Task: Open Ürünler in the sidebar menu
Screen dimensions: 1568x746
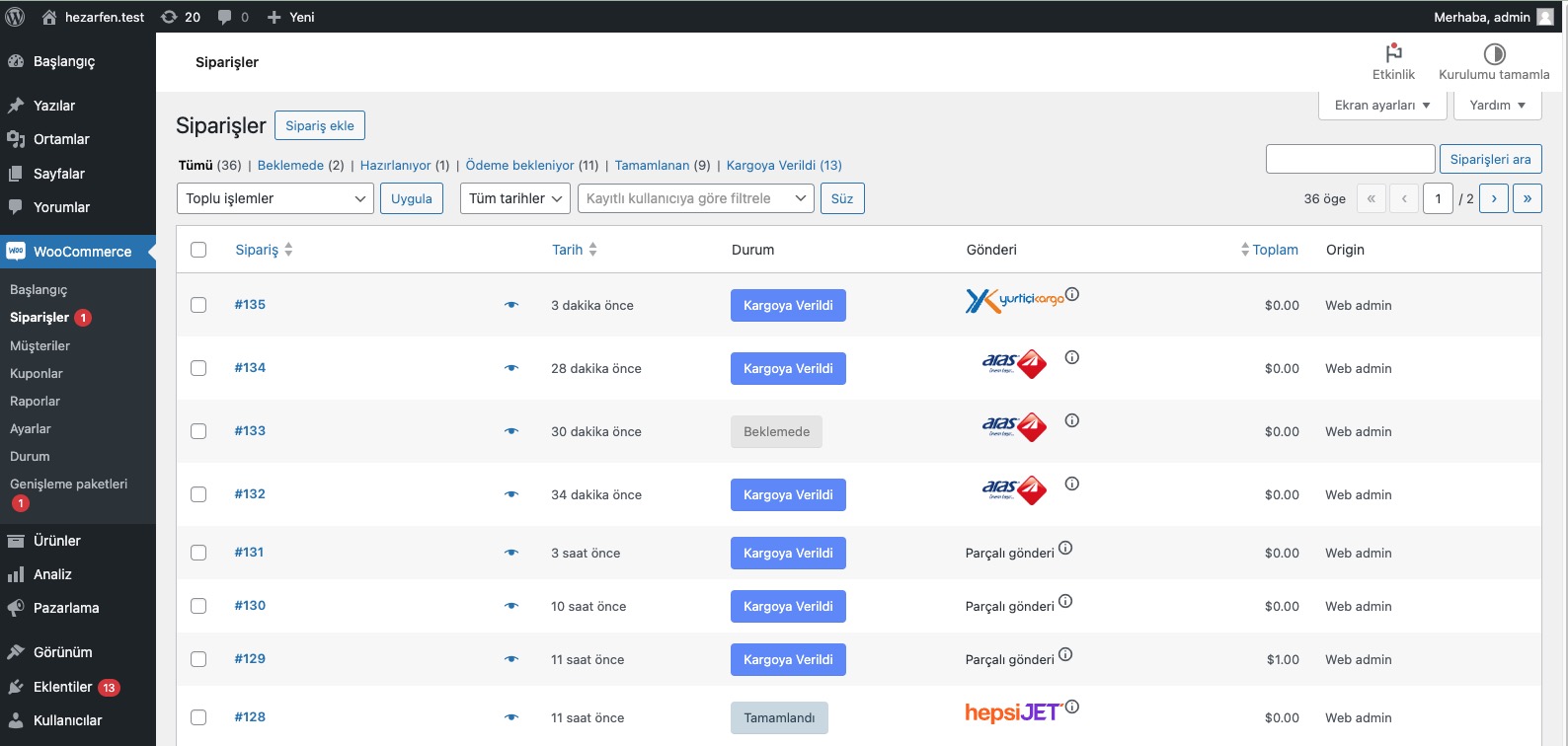Action: pyautogui.click(x=57, y=541)
